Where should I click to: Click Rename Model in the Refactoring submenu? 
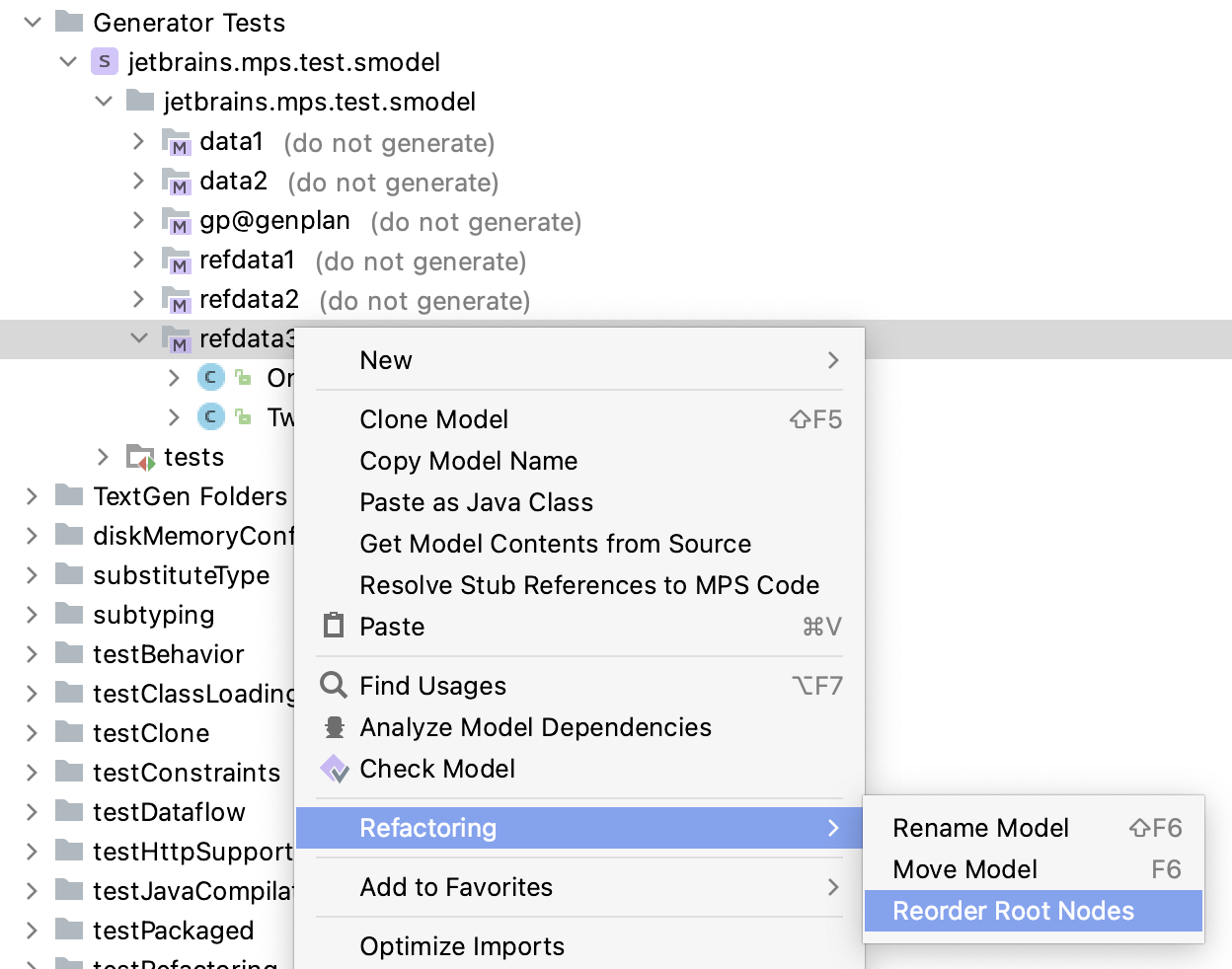pos(980,828)
